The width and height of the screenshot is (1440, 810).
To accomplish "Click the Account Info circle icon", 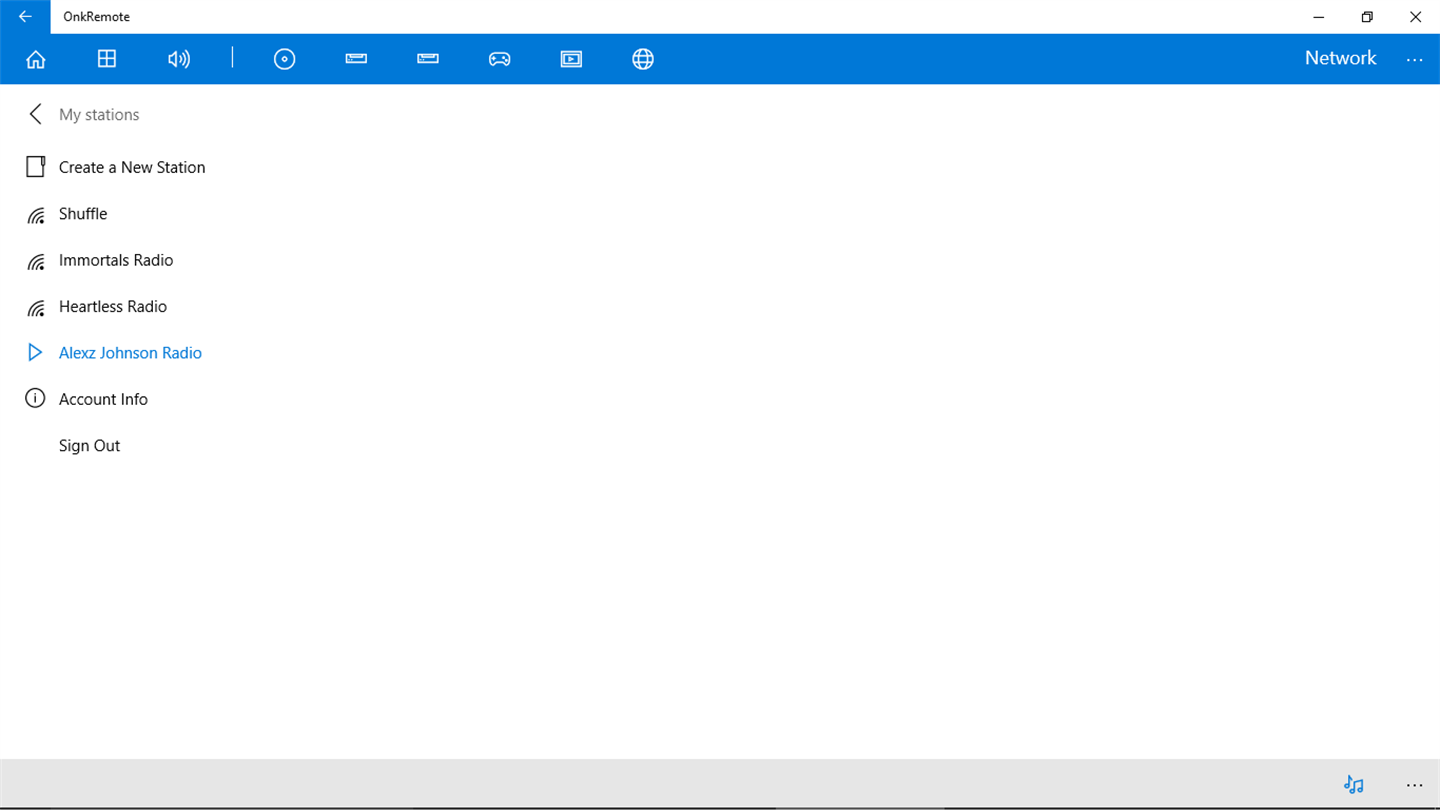I will 35,399.
